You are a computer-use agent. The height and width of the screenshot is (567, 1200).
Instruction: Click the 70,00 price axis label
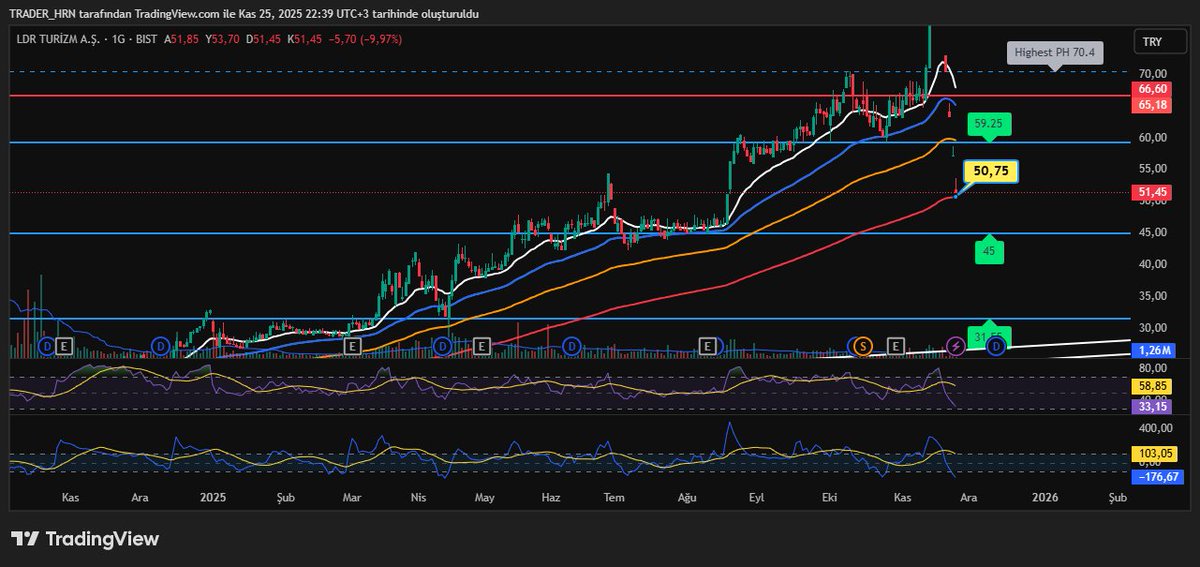coord(1152,74)
